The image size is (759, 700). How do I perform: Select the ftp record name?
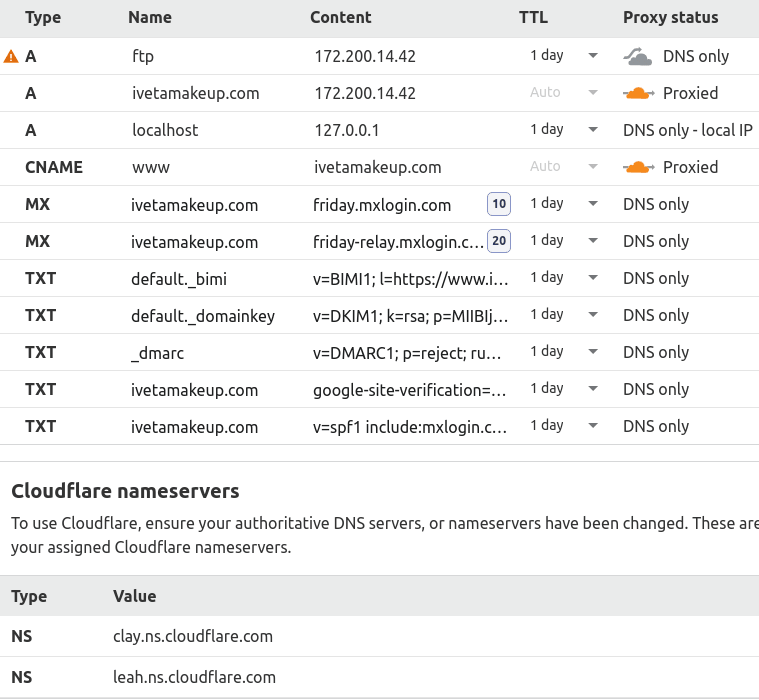click(x=143, y=56)
